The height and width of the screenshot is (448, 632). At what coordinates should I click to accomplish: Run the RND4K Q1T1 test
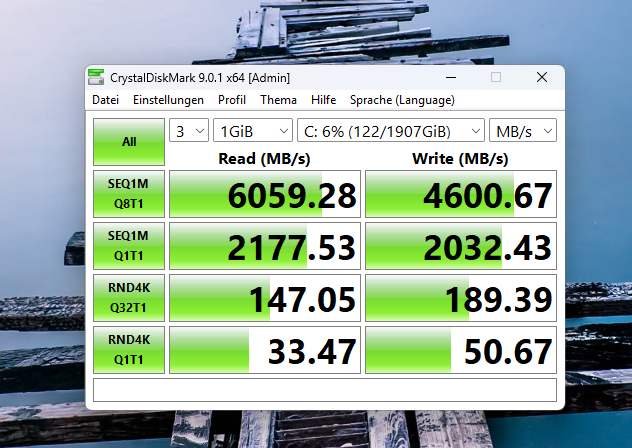129,350
